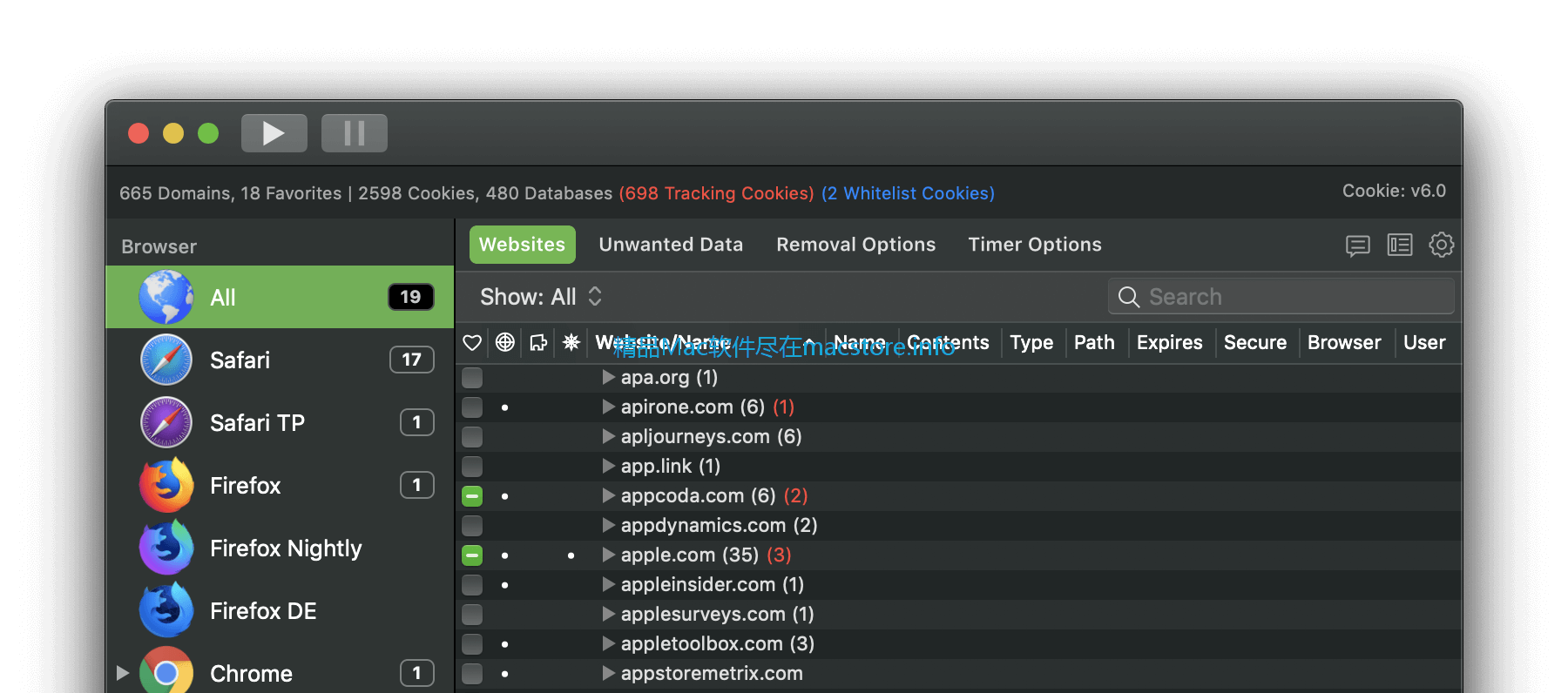The image size is (1568, 693).
Task: Click the search magnifier icon
Action: (1129, 297)
